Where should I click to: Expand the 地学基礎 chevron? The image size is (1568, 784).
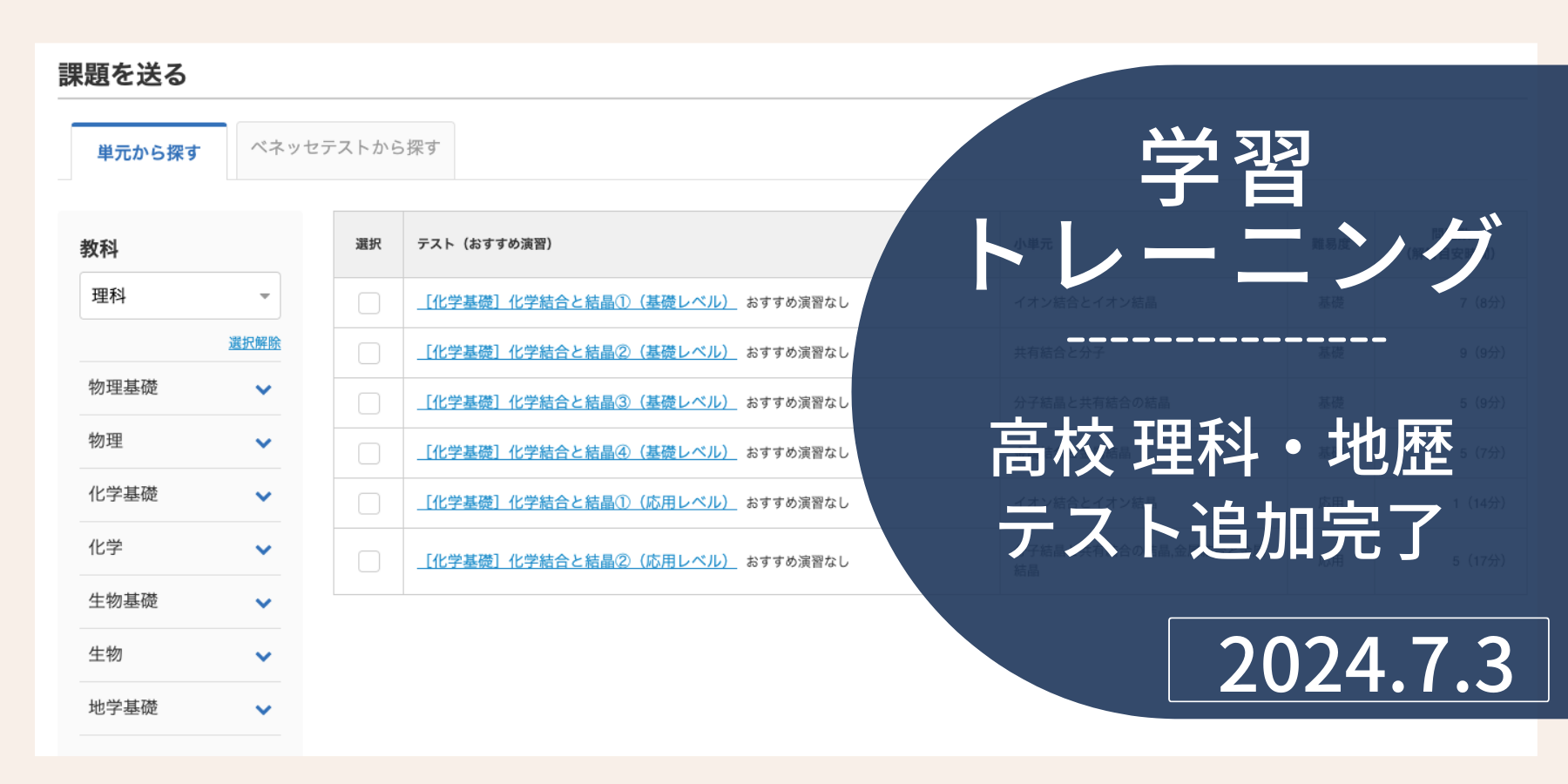click(264, 709)
